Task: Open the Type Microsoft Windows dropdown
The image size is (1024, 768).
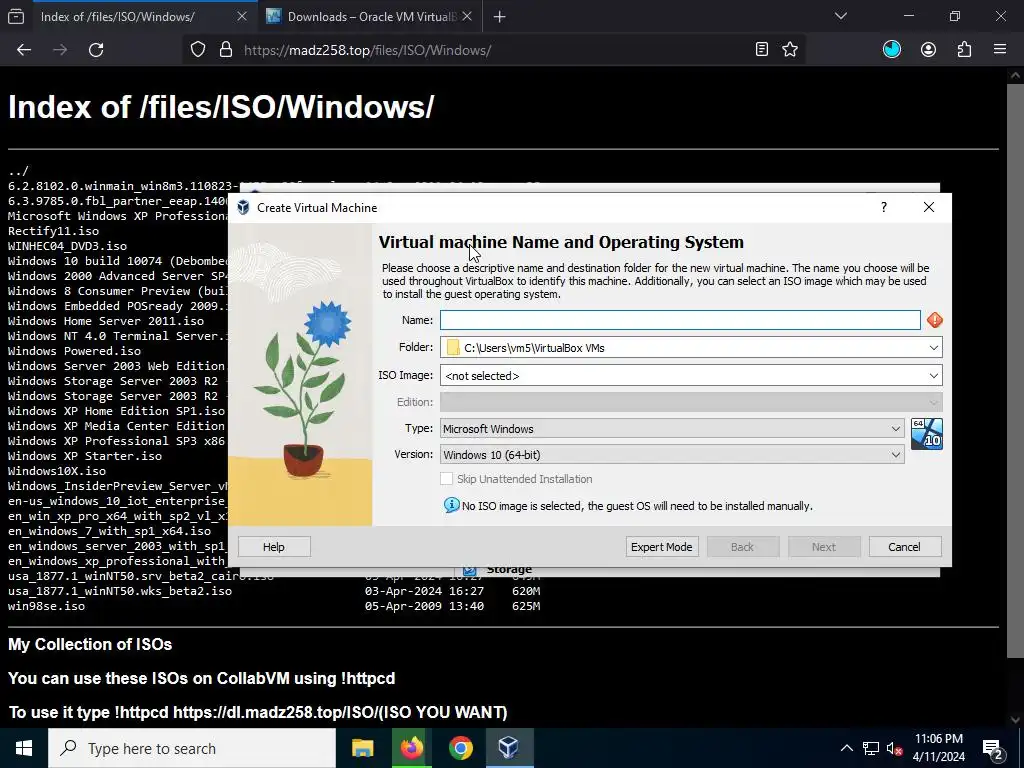Action: 672,428
